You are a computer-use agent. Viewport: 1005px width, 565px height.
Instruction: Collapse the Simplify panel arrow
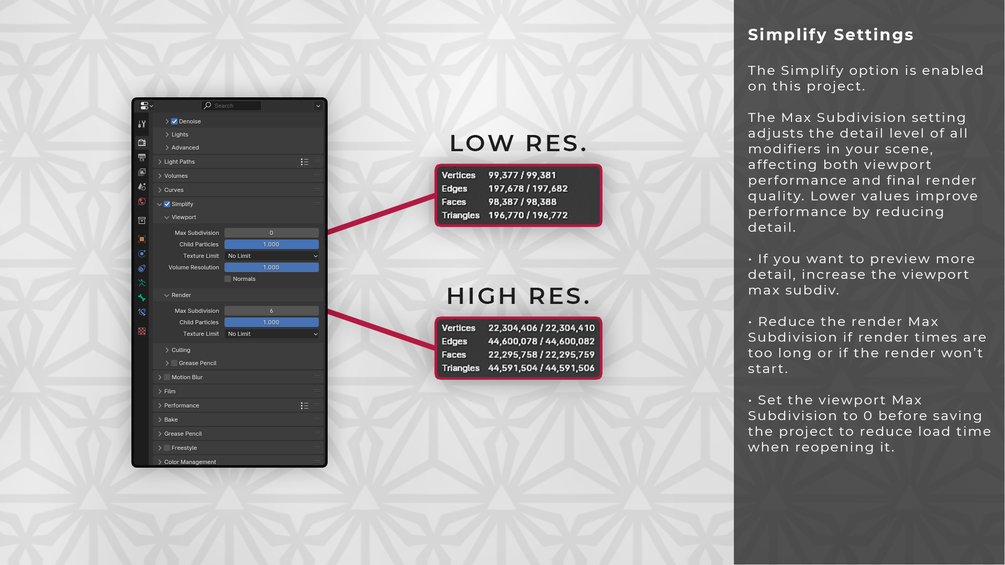[160, 204]
